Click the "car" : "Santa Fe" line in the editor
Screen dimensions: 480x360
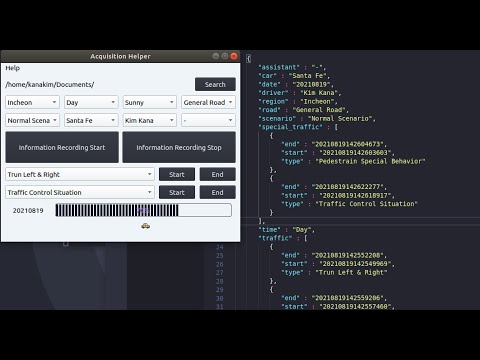[294, 76]
